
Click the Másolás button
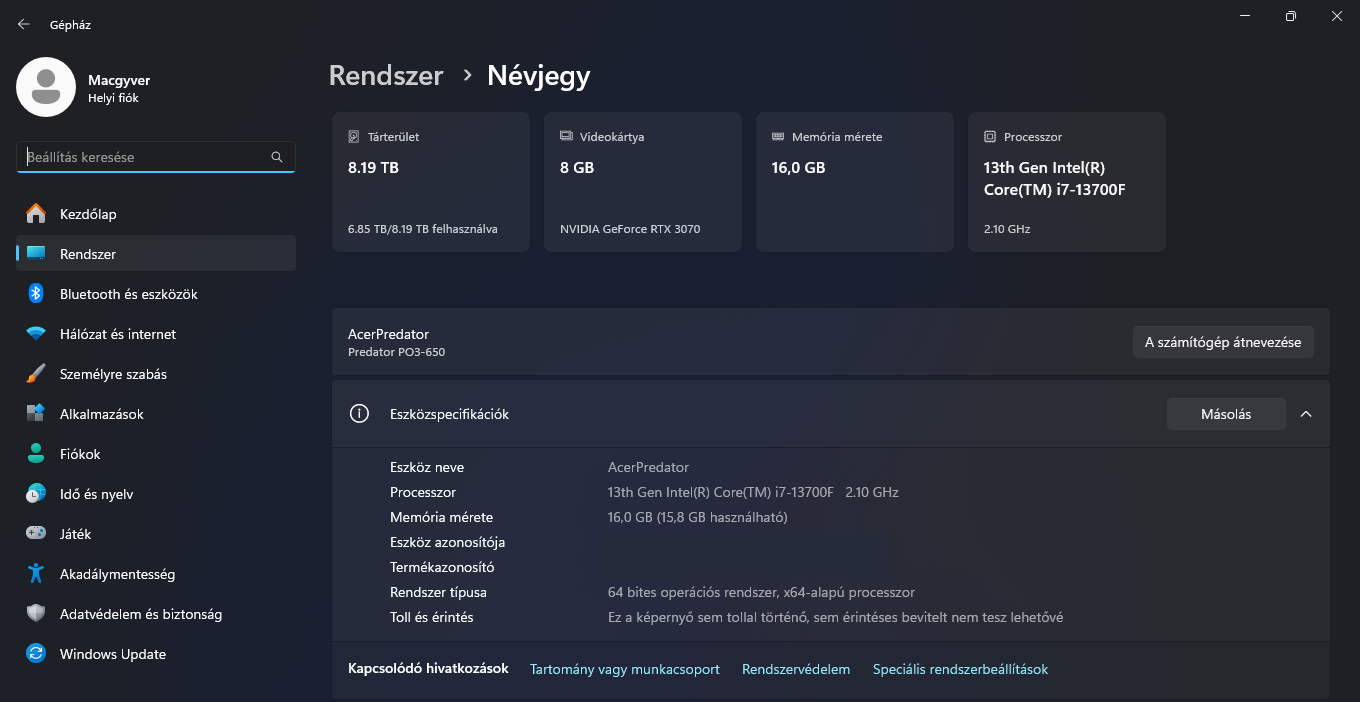tap(1226, 413)
